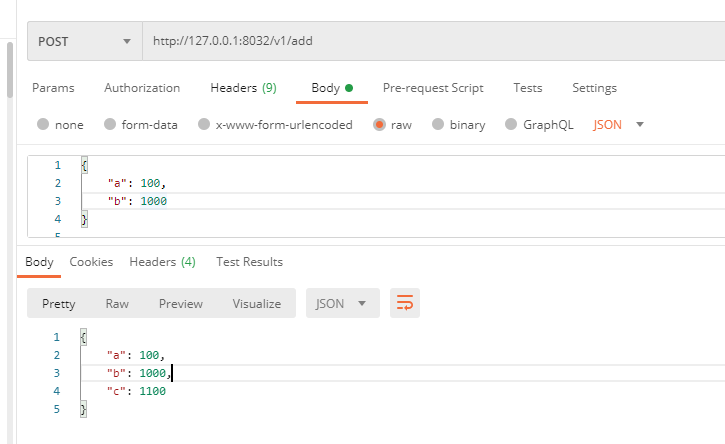Click line number 5 in response viewer
725x444 pixels.
coord(56,409)
